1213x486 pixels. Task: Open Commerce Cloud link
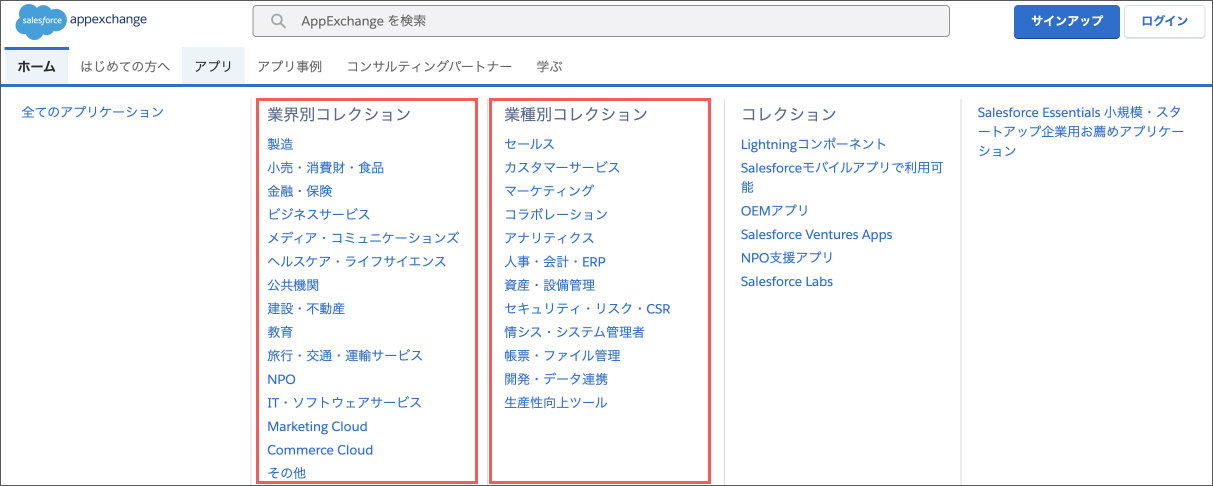click(320, 450)
